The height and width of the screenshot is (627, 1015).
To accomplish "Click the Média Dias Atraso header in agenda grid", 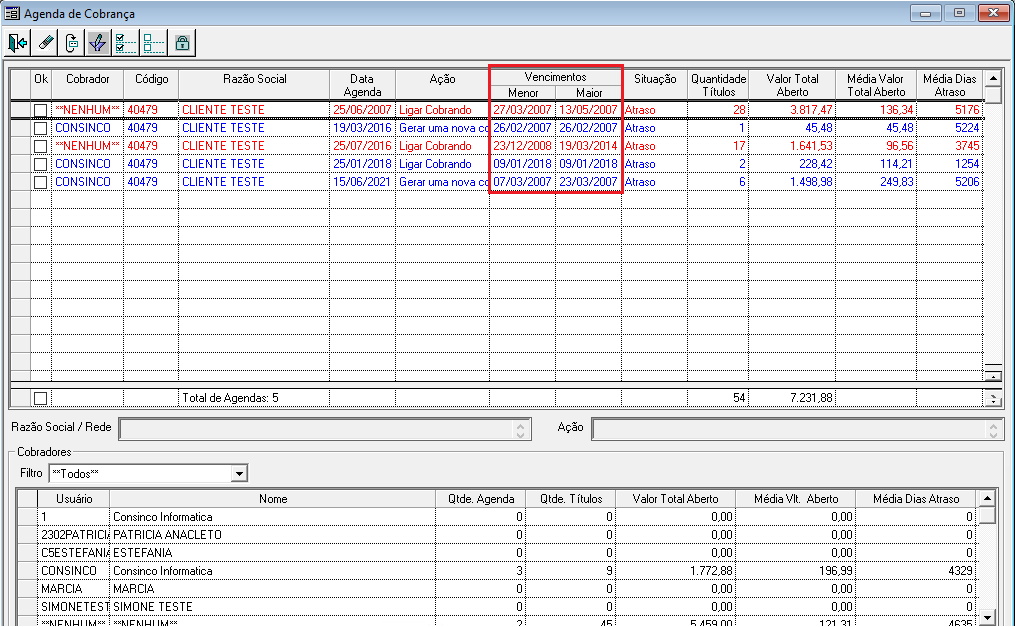I will point(950,85).
